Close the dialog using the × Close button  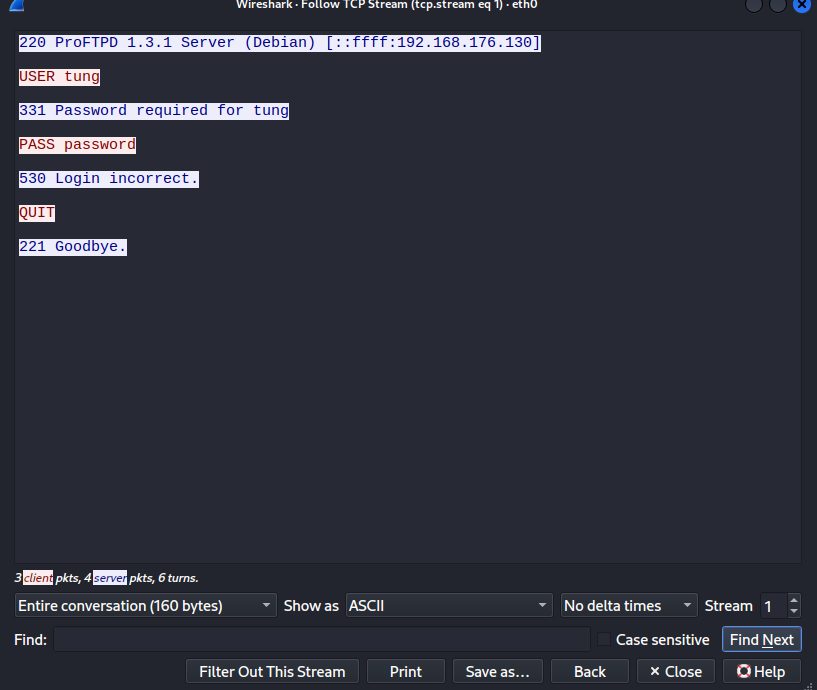(x=676, y=672)
